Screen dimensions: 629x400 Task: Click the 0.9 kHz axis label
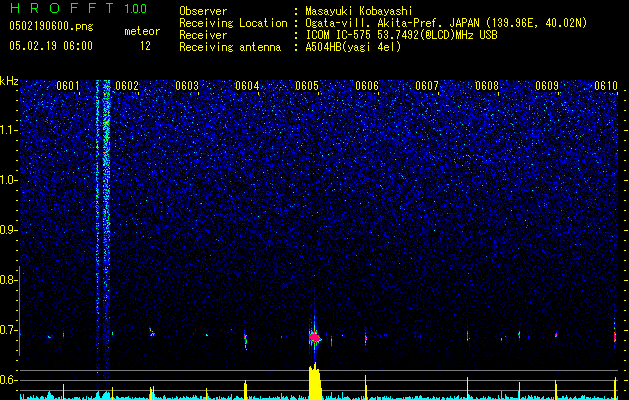(x=8, y=230)
